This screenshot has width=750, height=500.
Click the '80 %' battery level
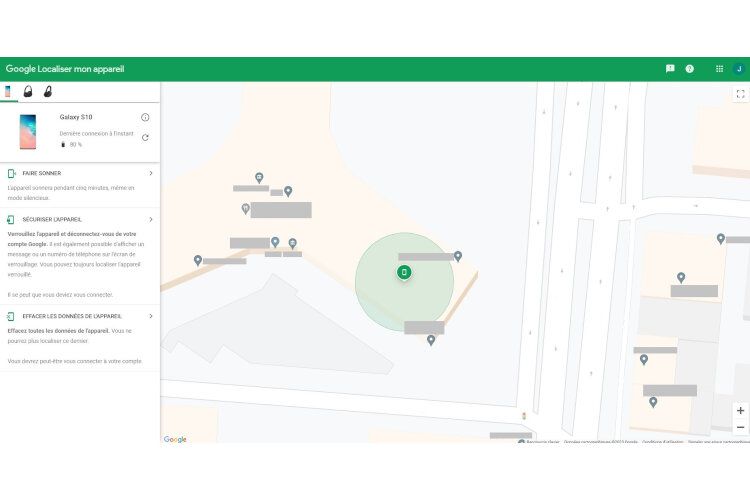[76, 144]
